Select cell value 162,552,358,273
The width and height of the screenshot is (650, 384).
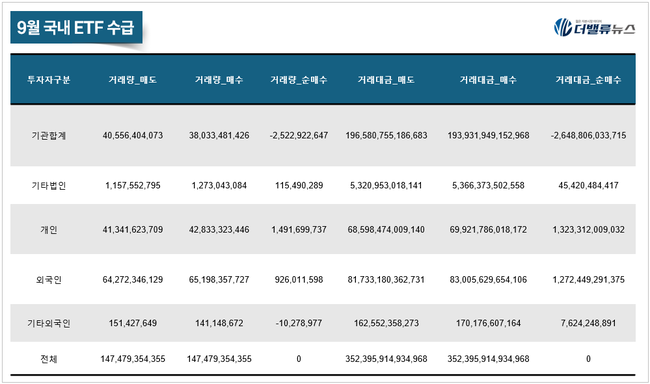(386, 323)
